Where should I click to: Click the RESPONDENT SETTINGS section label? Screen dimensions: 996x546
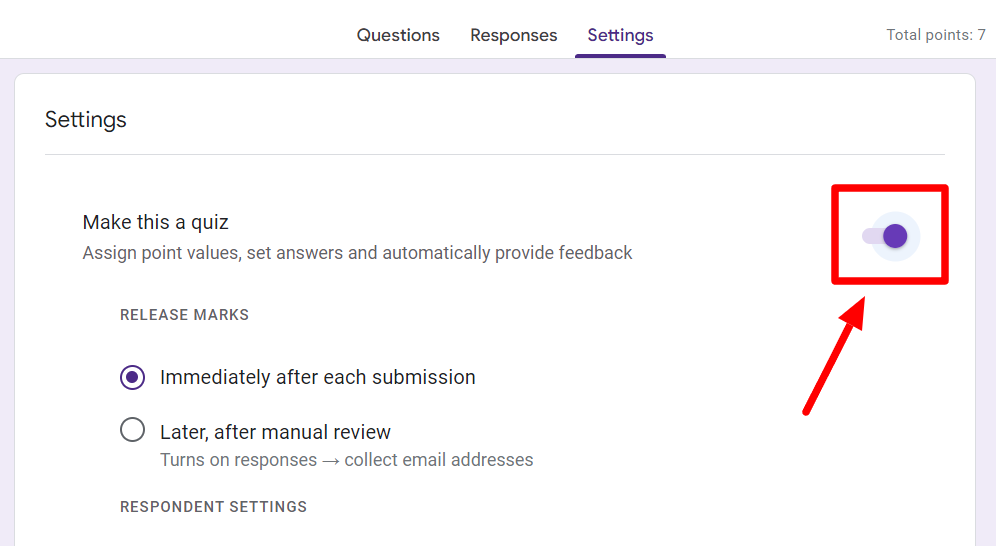(213, 507)
